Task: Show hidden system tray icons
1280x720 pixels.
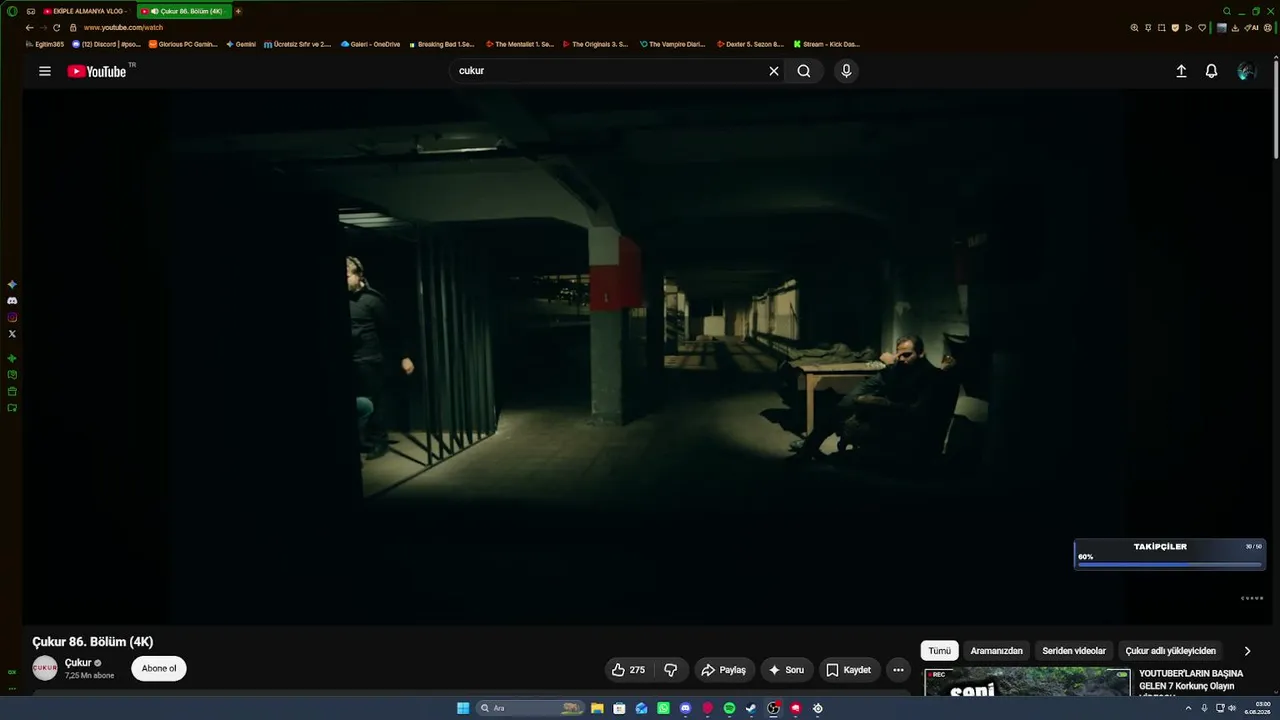Action: tap(1189, 708)
